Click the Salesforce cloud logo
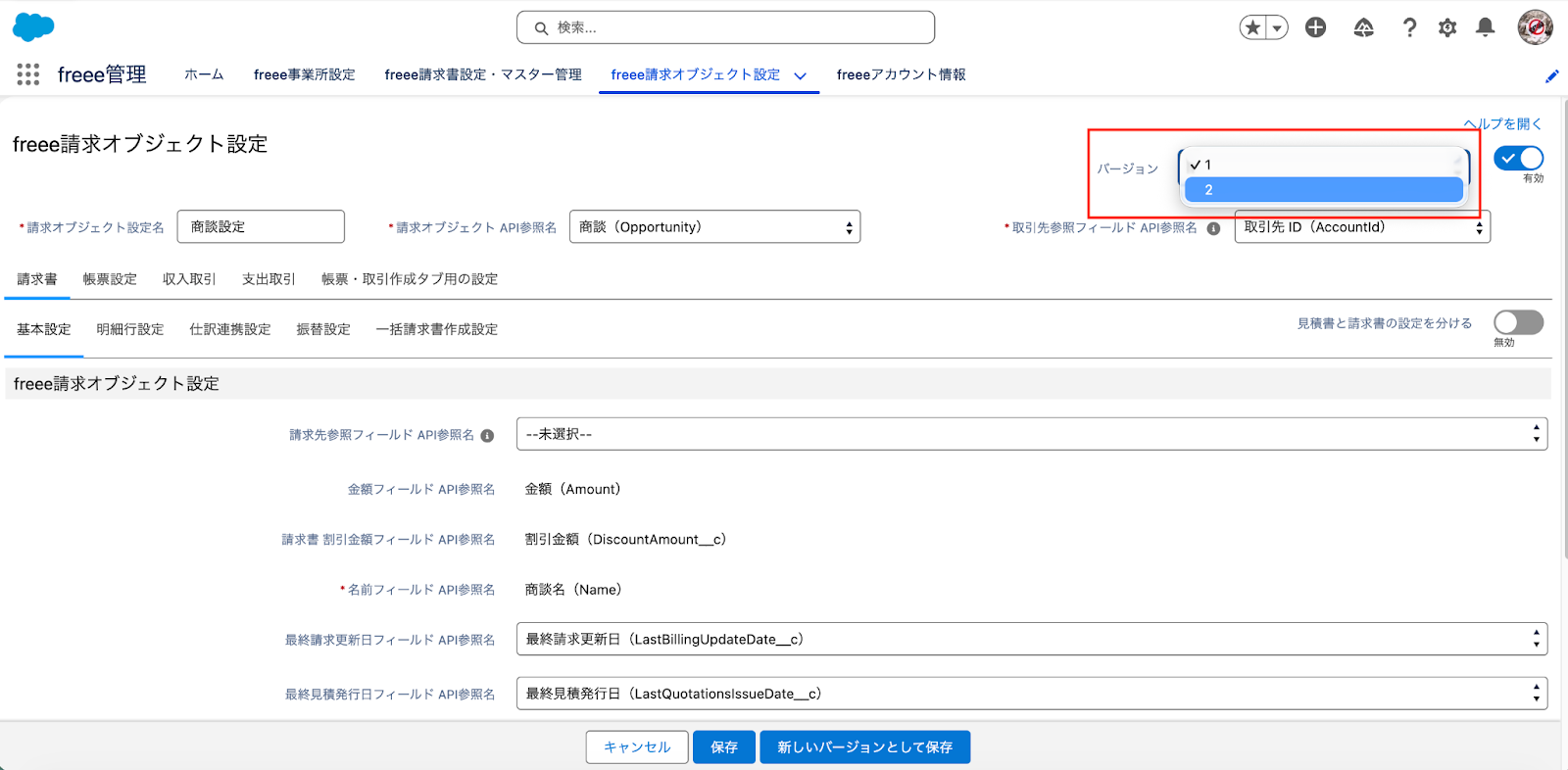Screen dimensions: 1568x770 point(33,27)
